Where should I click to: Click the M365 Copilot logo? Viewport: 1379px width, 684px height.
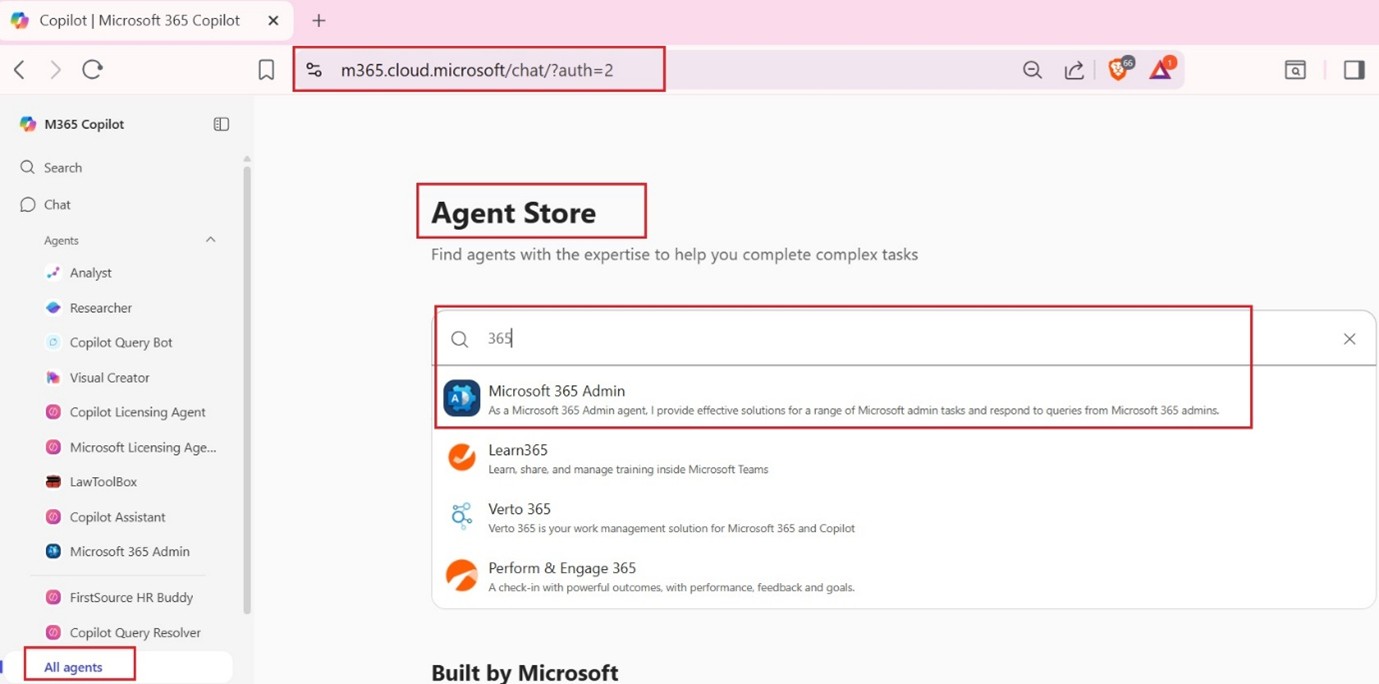point(28,124)
